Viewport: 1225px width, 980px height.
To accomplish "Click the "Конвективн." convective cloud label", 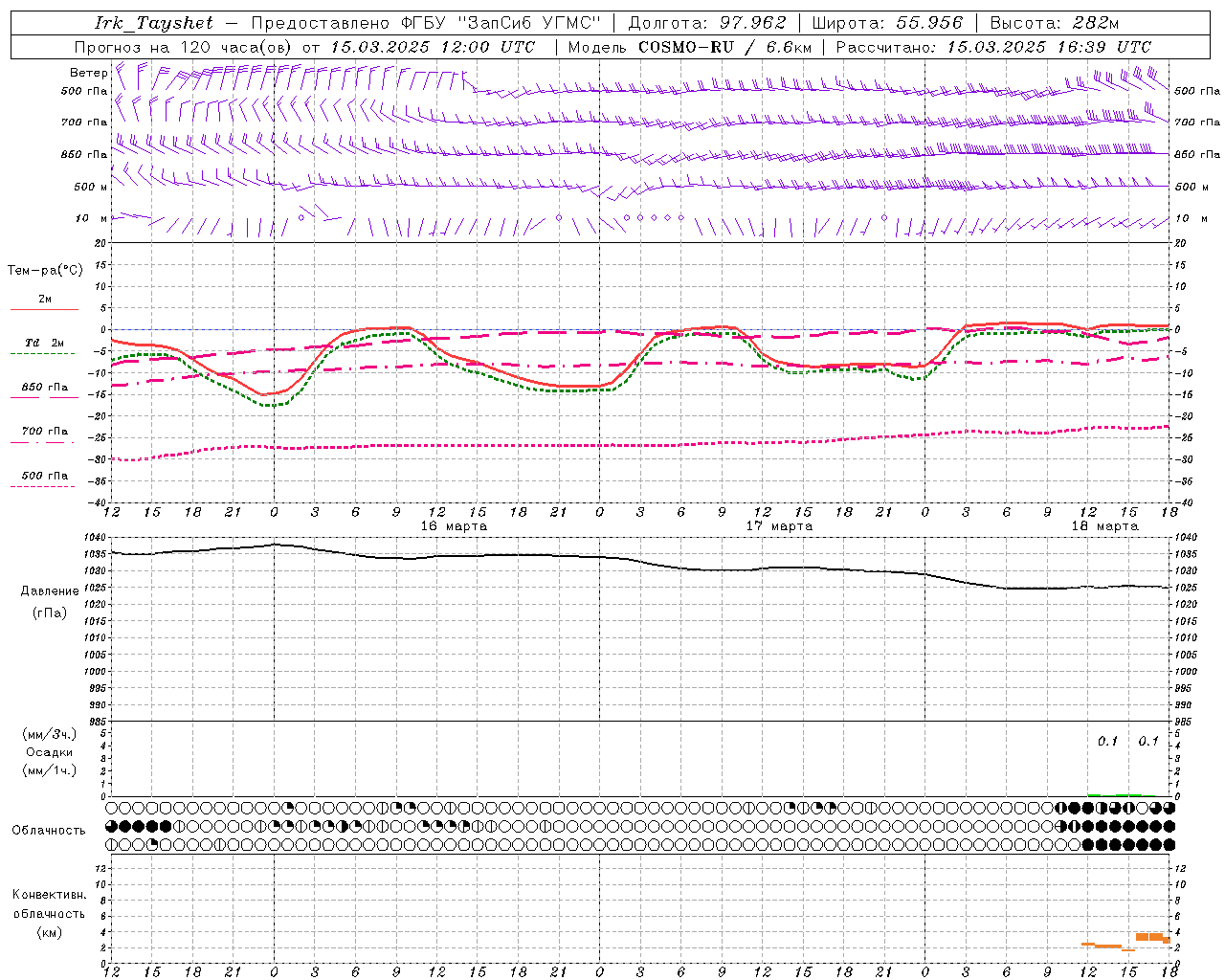I will pos(49,895).
